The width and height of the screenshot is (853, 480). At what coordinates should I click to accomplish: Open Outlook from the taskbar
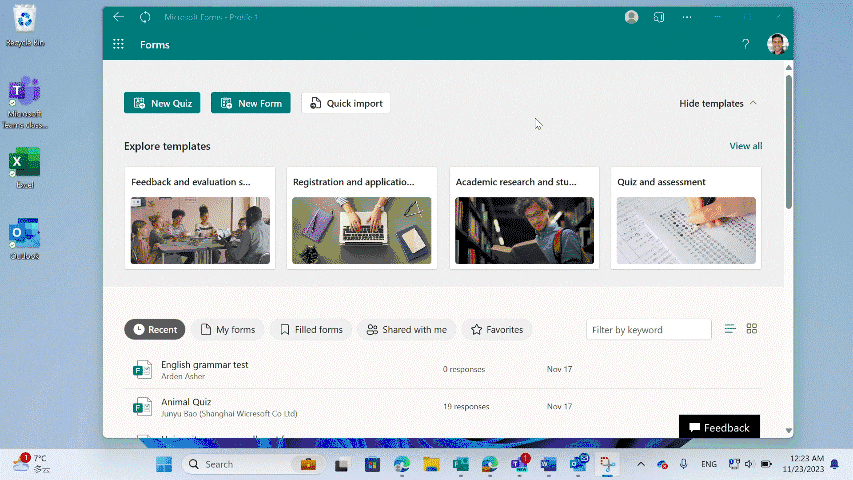(578, 464)
